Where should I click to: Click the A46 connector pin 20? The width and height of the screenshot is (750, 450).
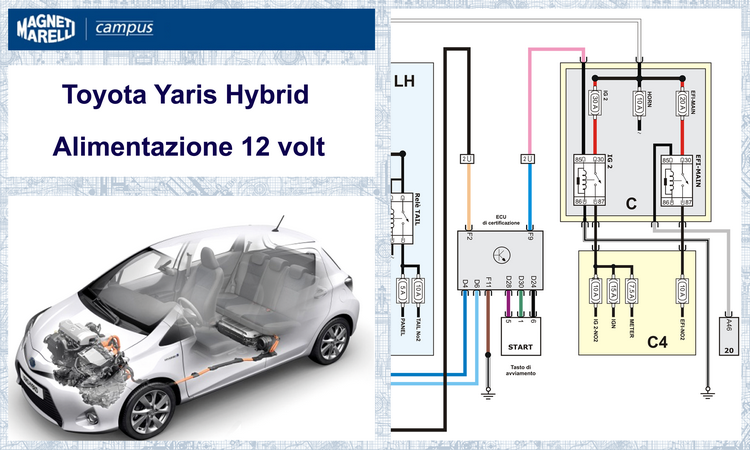[728, 336]
